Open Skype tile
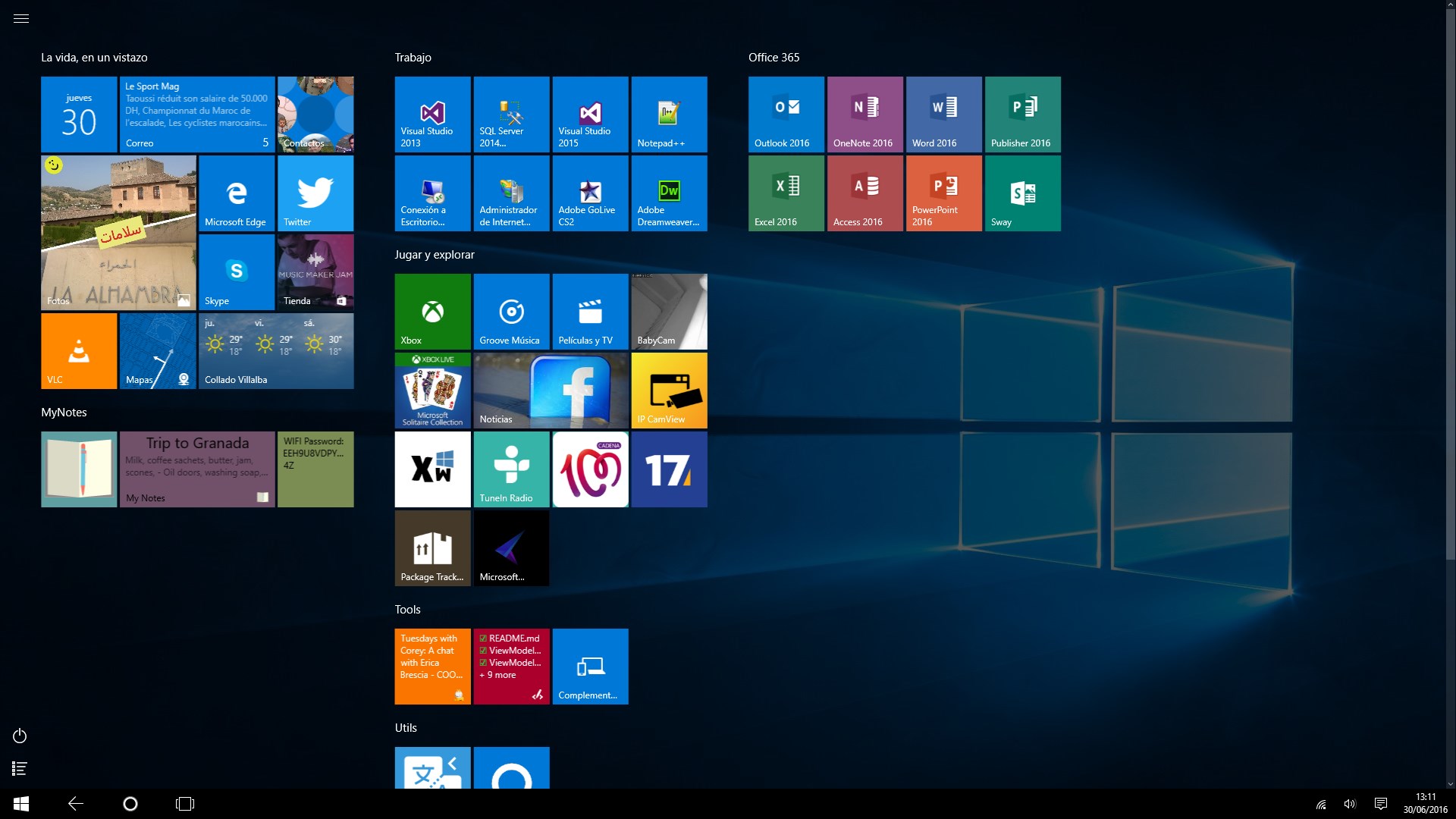The height and width of the screenshot is (819, 1456). pyautogui.click(x=237, y=272)
